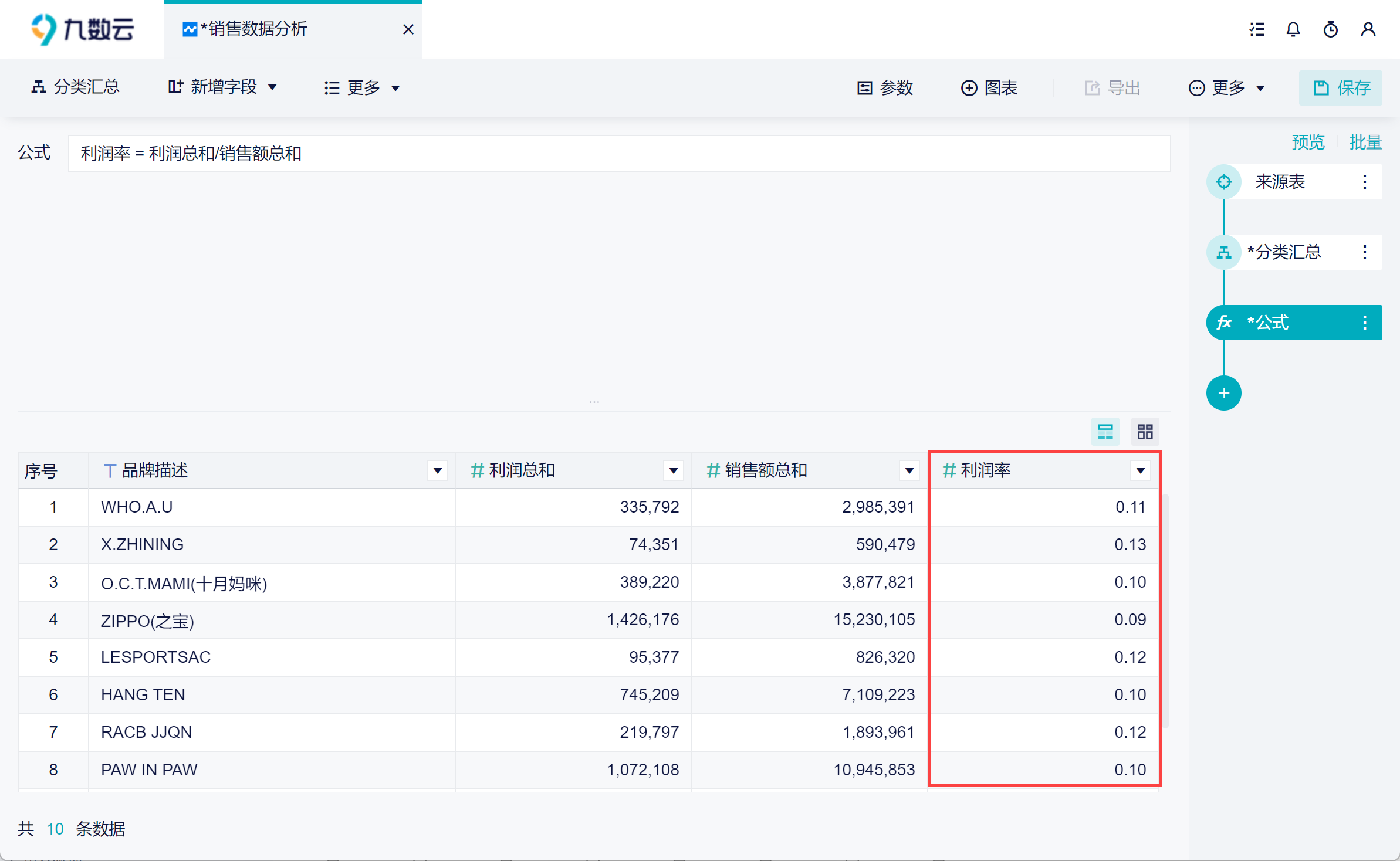Viewport: 1400px width, 861px height.
Task: Click profit value 335,792
Action: pos(650,507)
